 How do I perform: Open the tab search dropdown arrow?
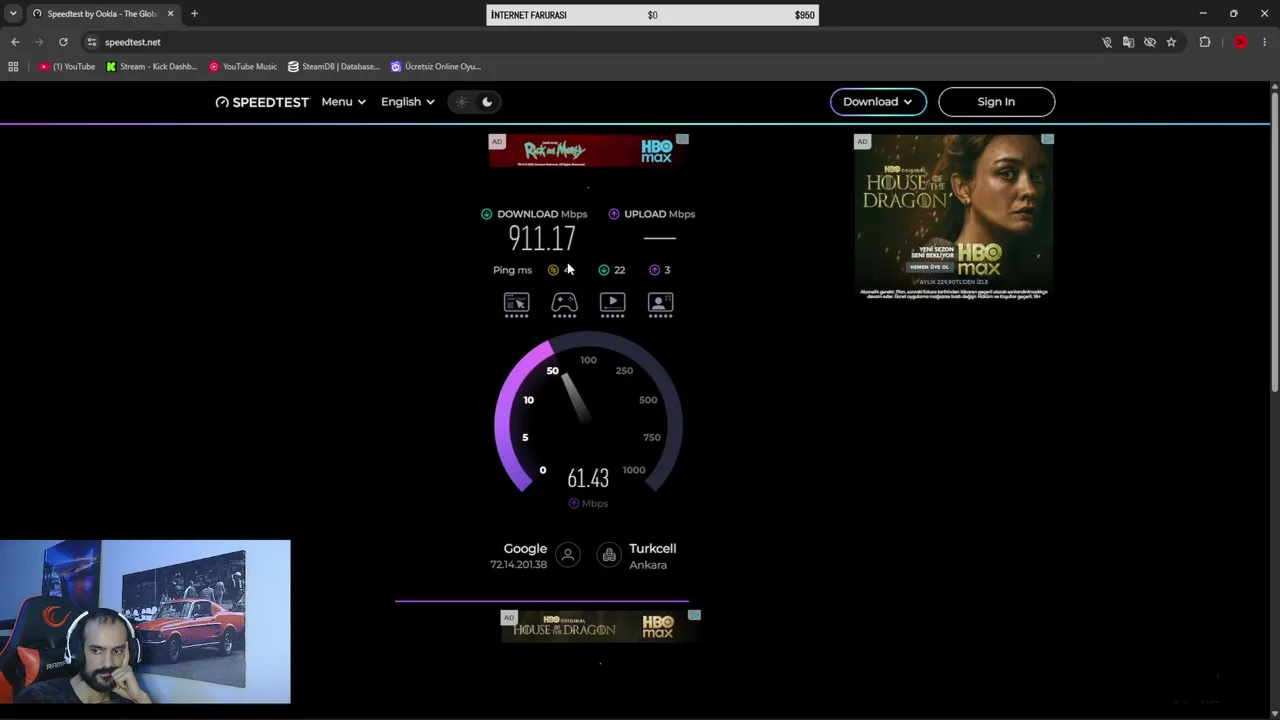click(13, 14)
